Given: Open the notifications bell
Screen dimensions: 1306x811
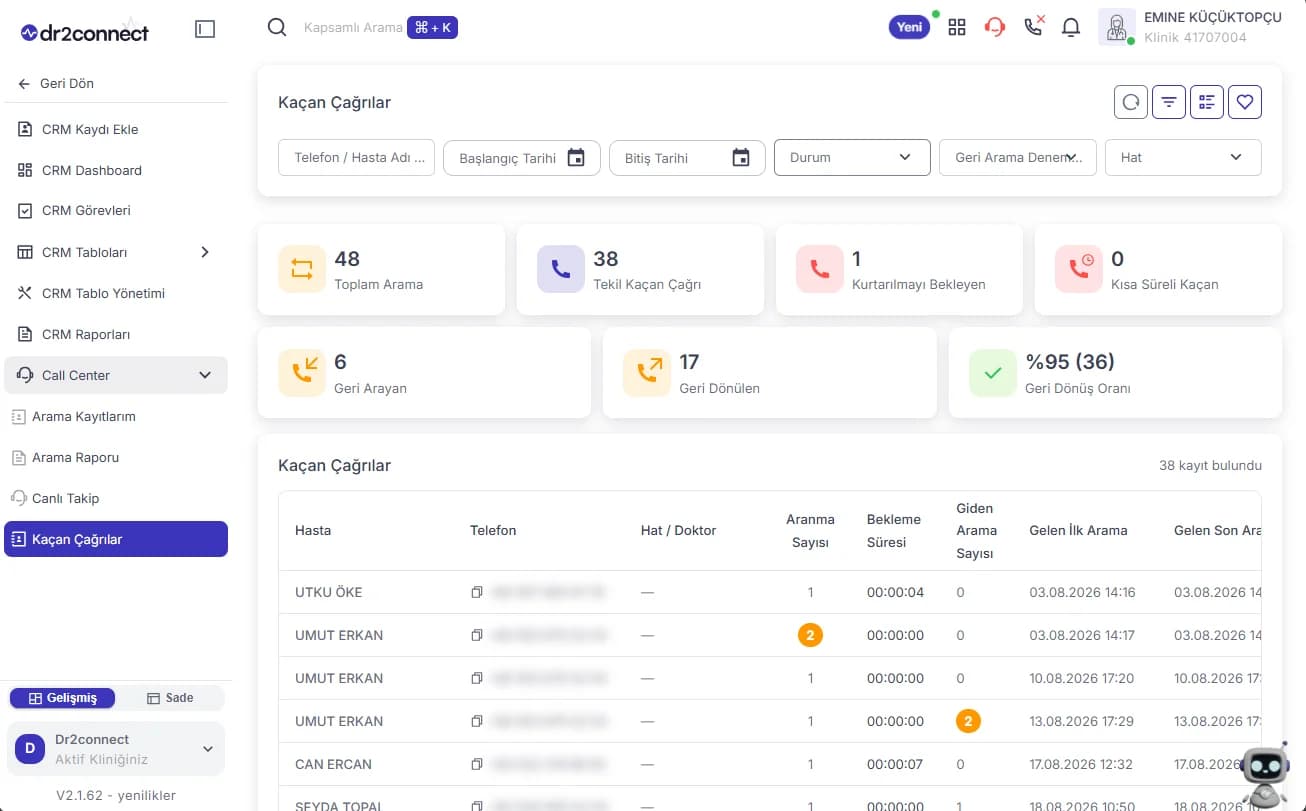Looking at the screenshot, I should pos(1071,27).
